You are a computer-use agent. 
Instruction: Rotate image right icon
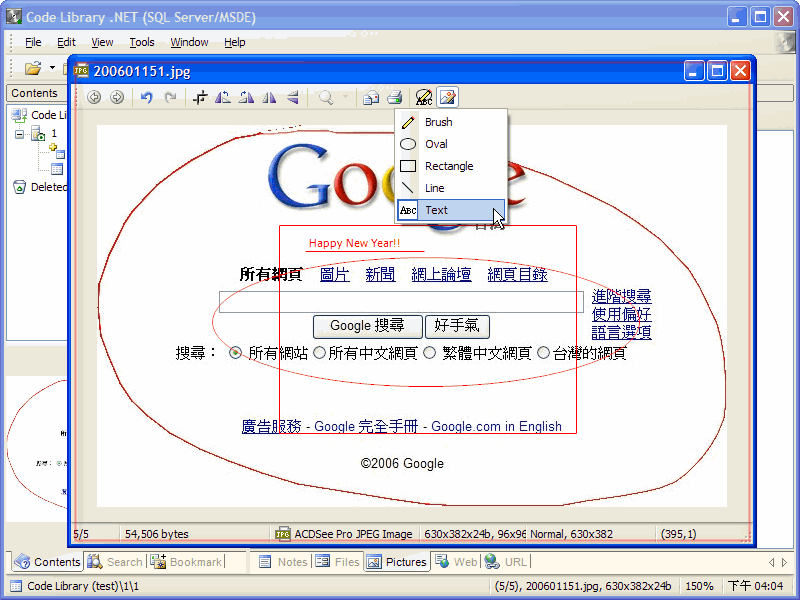pyautogui.click(x=246, y=97)
